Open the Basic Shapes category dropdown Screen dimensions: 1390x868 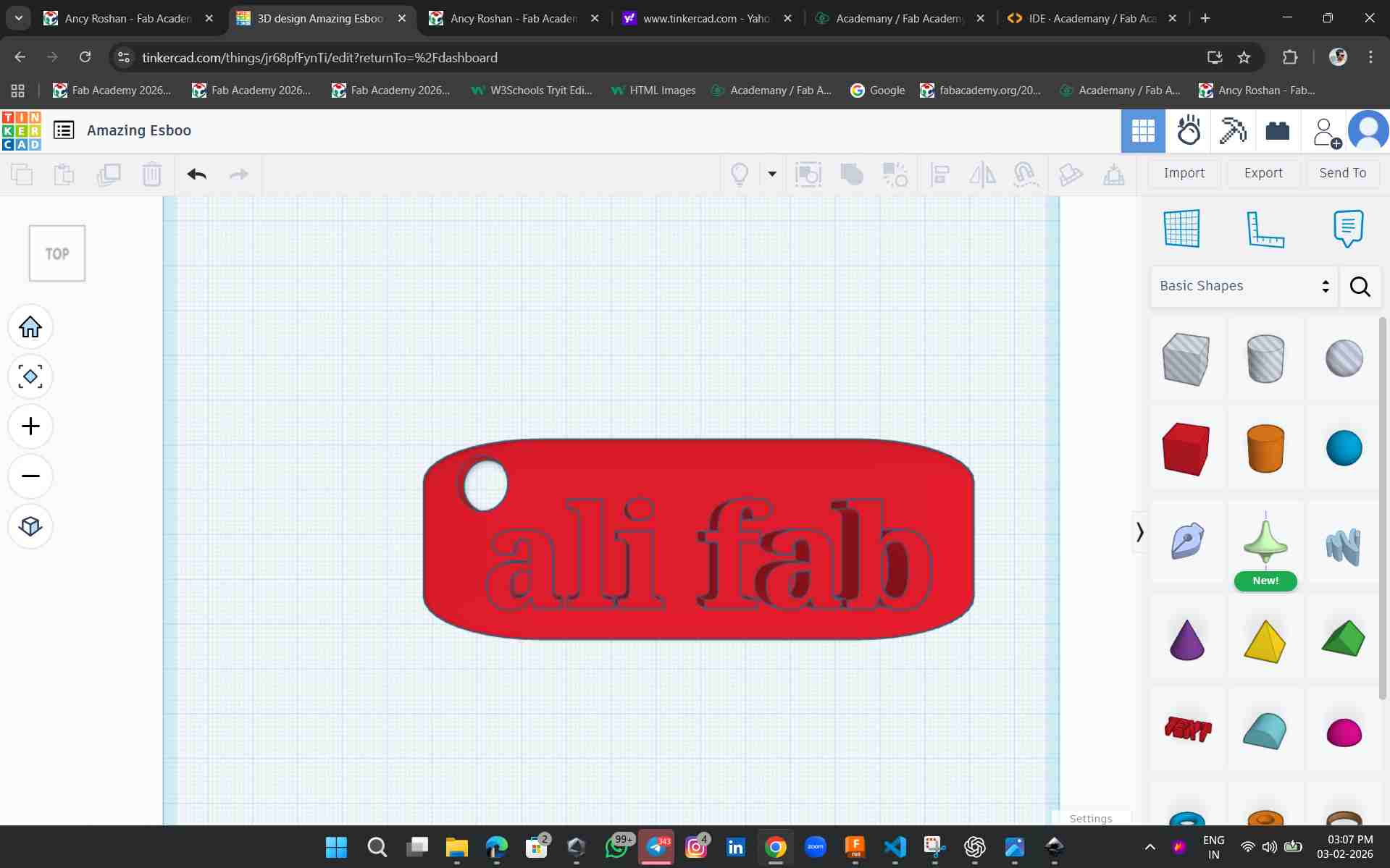click(1244, 286)
